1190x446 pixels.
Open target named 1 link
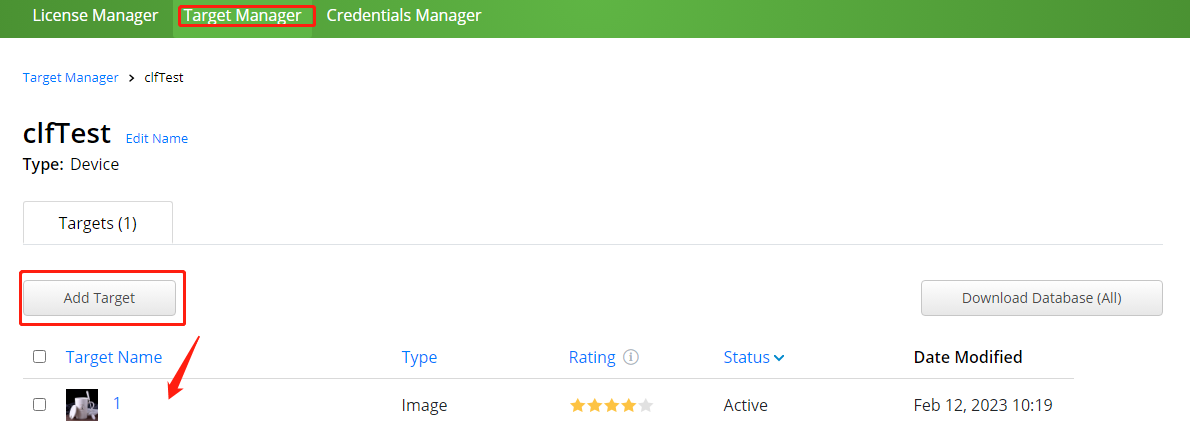pyautogui.click(x=117, y=404)
